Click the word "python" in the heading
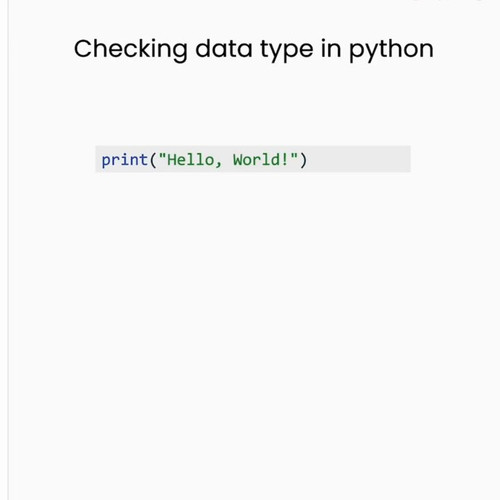Image resolution: width=500 pixels, height=500 pixels. click(391, 50)
